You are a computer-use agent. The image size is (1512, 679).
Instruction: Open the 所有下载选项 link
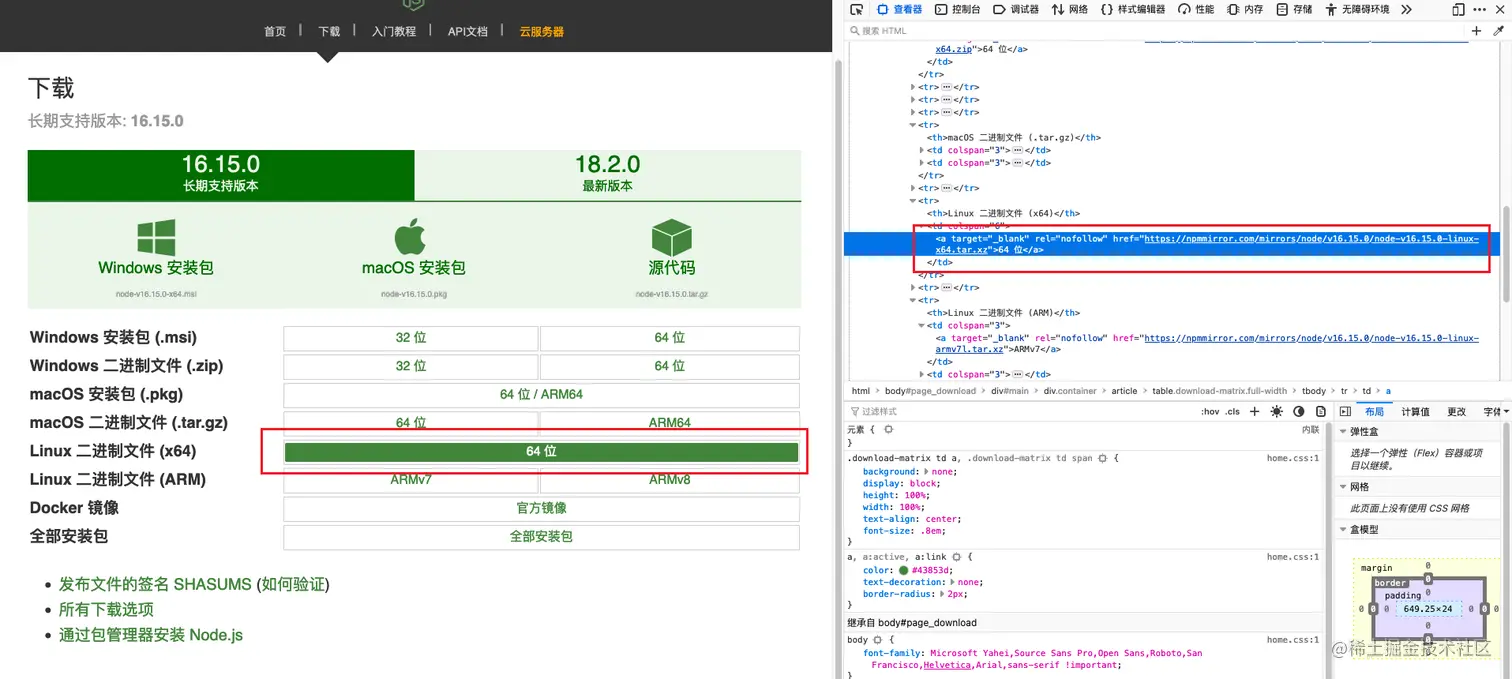106,609
